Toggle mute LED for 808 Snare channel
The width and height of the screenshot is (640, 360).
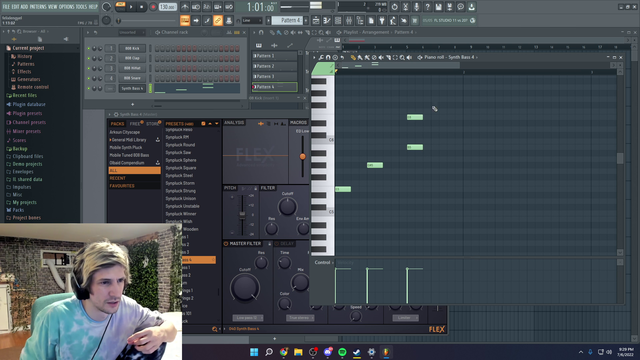tap(89, 78)
